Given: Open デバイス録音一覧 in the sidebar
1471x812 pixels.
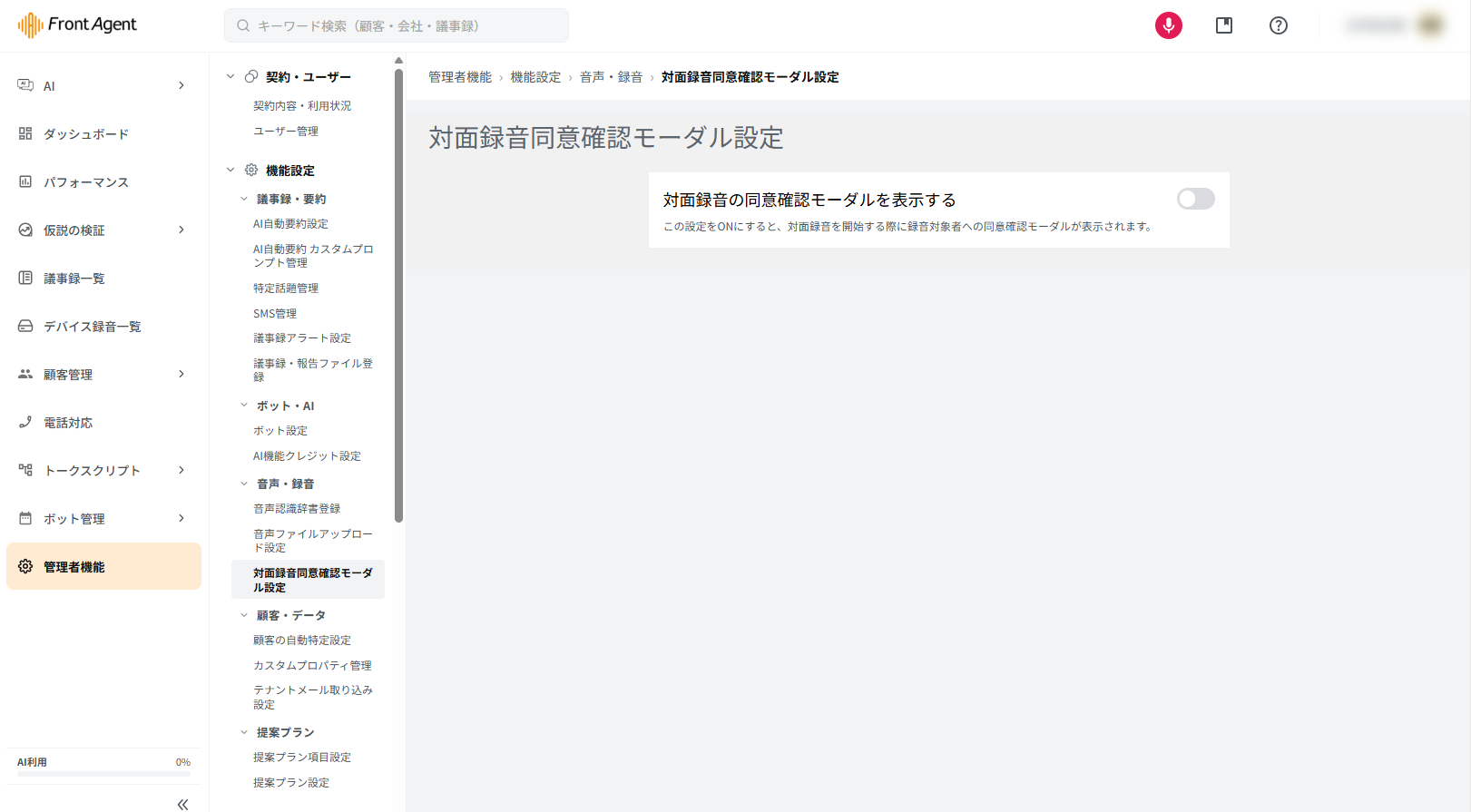Looking at the screenshot, I should 103,326.
